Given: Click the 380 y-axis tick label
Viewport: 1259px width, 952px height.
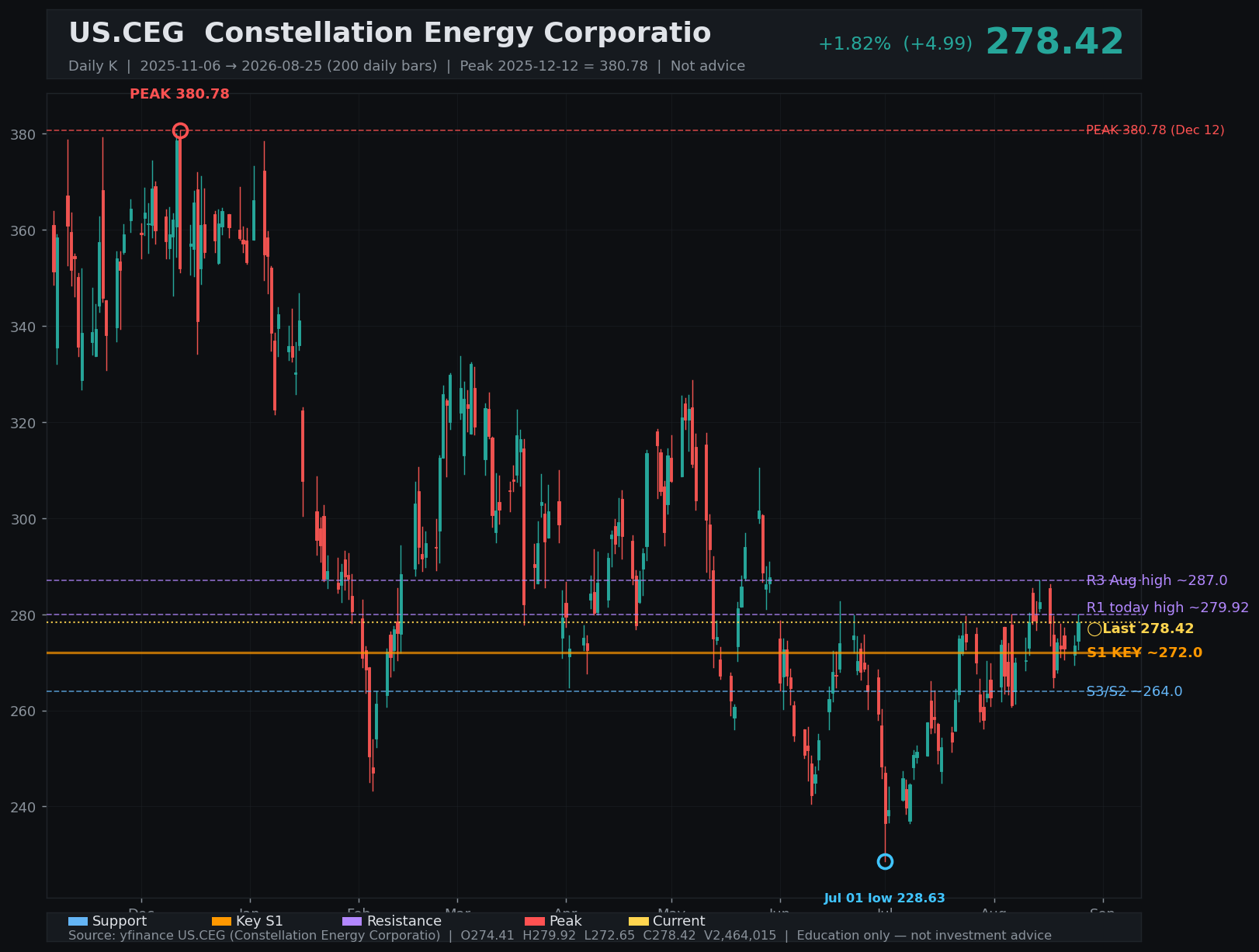Looking at the screenshot, I should [x=23, y=135].
